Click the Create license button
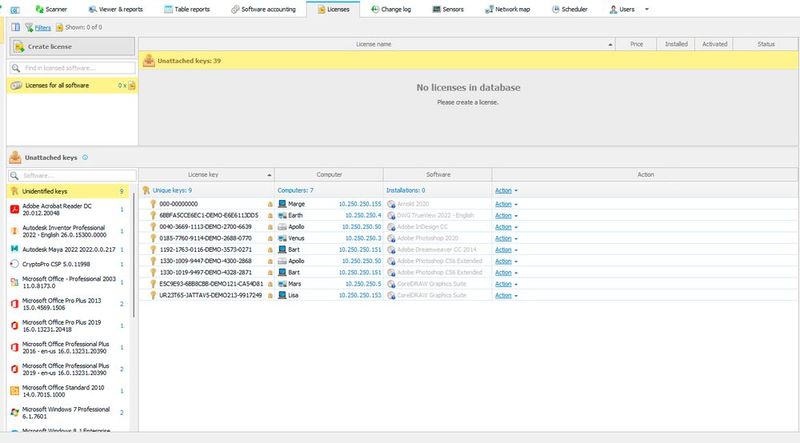The width and height of the screenshot is (800, 443). pos(68,47)
